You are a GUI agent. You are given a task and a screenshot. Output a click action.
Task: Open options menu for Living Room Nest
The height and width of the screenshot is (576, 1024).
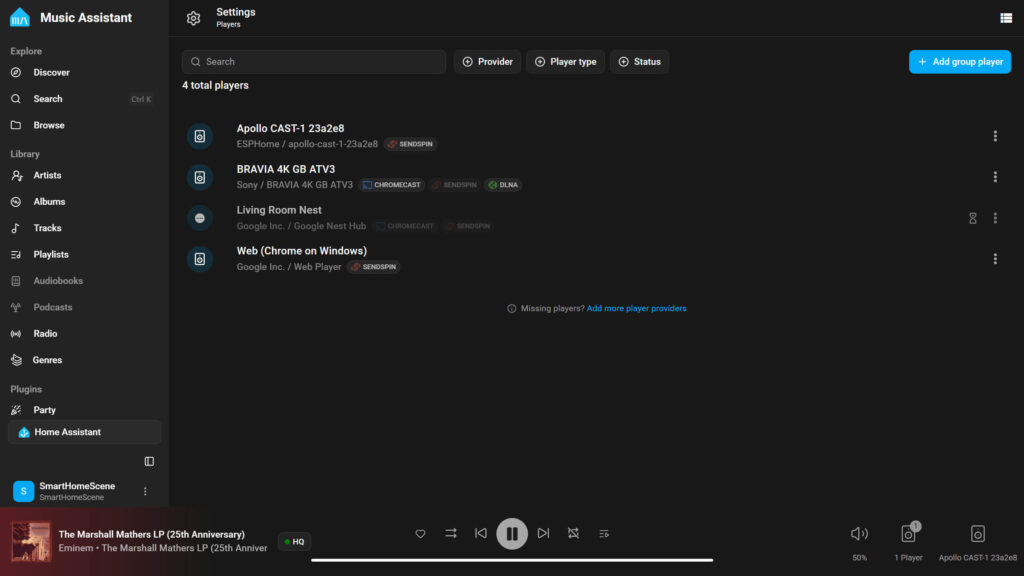(x=995, y=218)
